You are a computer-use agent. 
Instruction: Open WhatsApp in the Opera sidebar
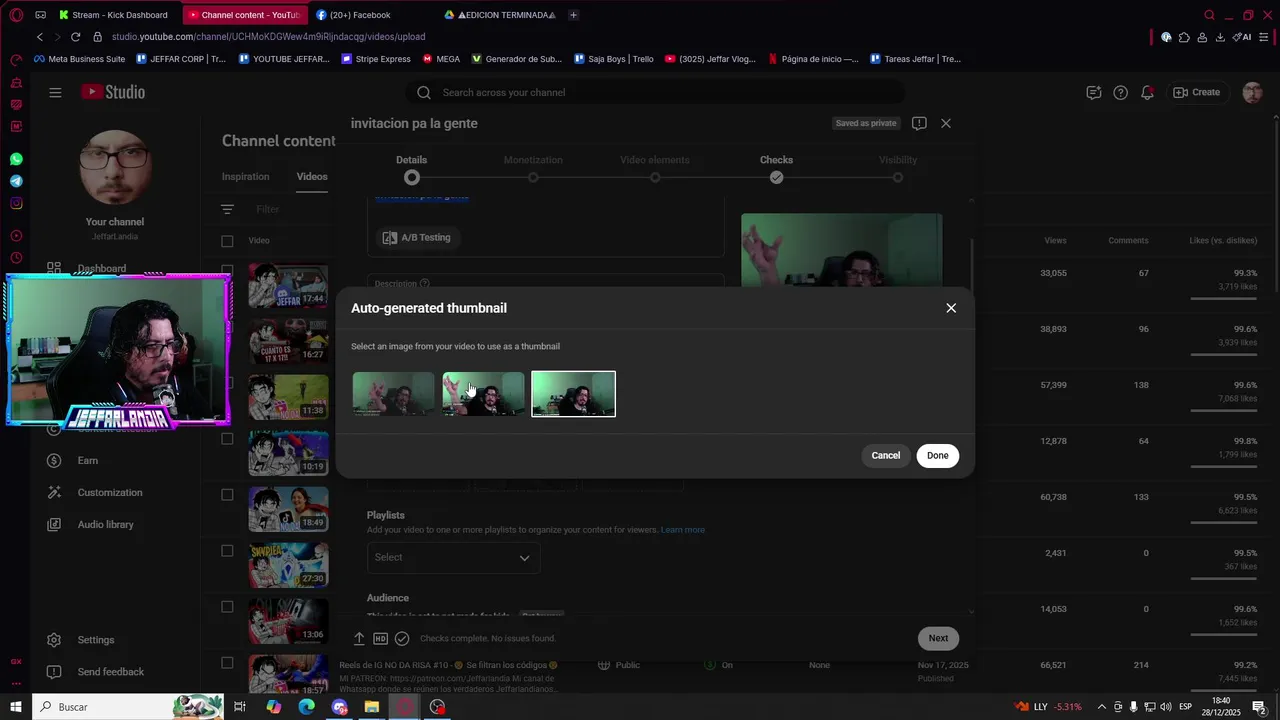click(x=16, y=159)
